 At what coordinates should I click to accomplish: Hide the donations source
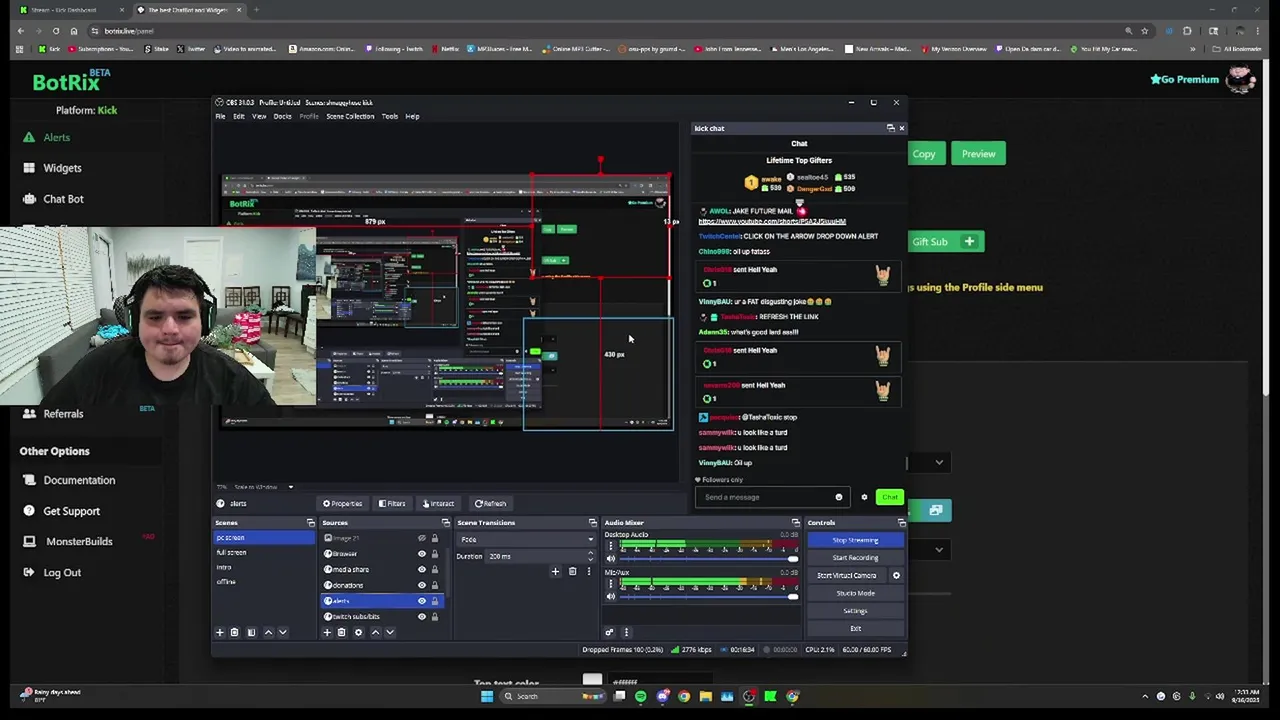[x=421, y=585]
